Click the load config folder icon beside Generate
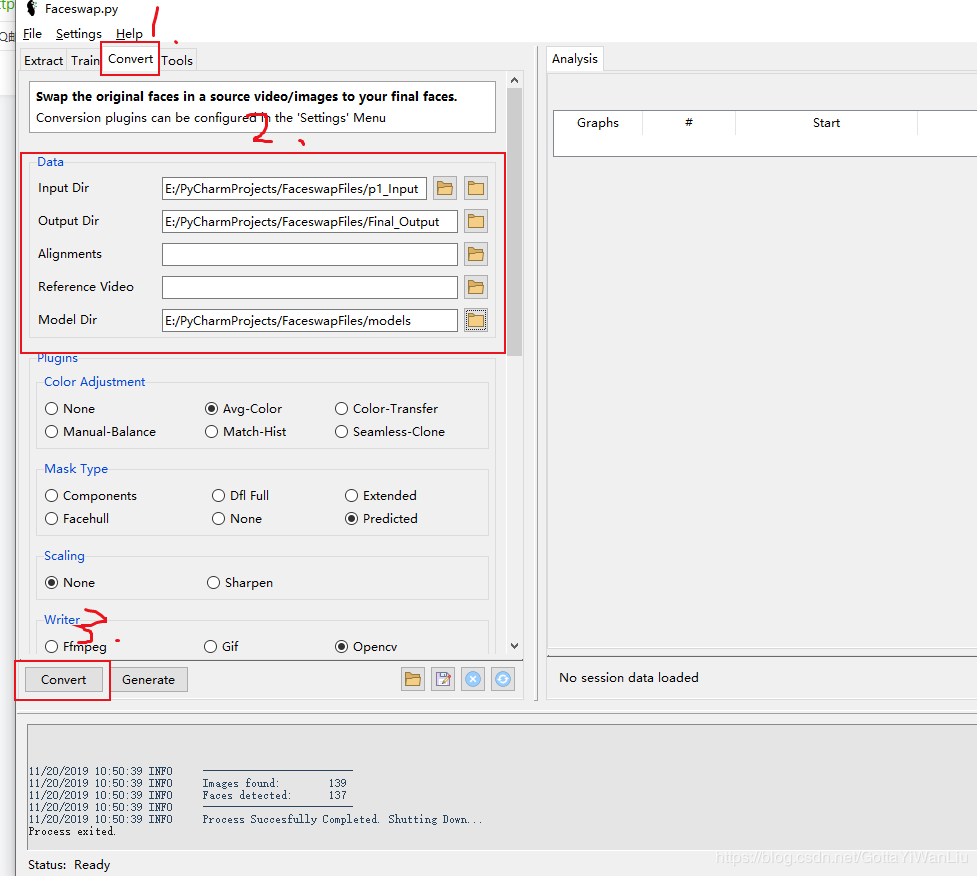The image size is (977, 876). (x=412, y=679)
